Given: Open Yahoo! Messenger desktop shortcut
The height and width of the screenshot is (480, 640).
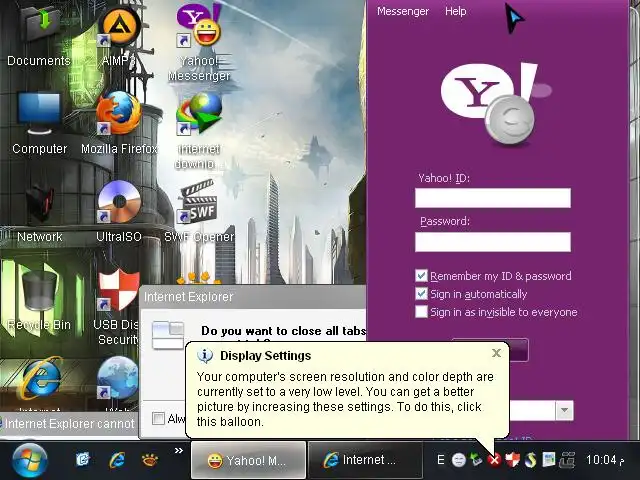Looking at the screenshot, I should (199, 41).
